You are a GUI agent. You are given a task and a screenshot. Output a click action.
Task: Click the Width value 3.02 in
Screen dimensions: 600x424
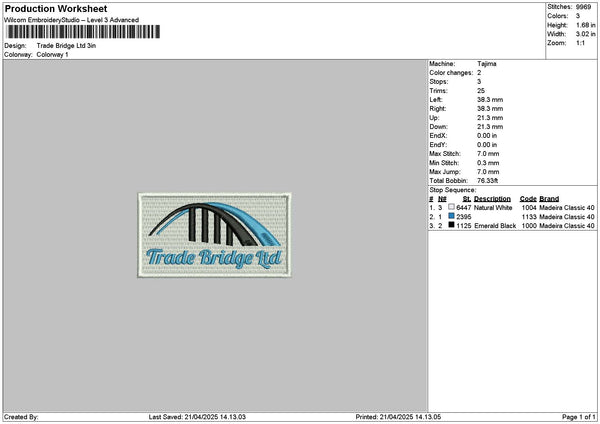click(585, 34)
